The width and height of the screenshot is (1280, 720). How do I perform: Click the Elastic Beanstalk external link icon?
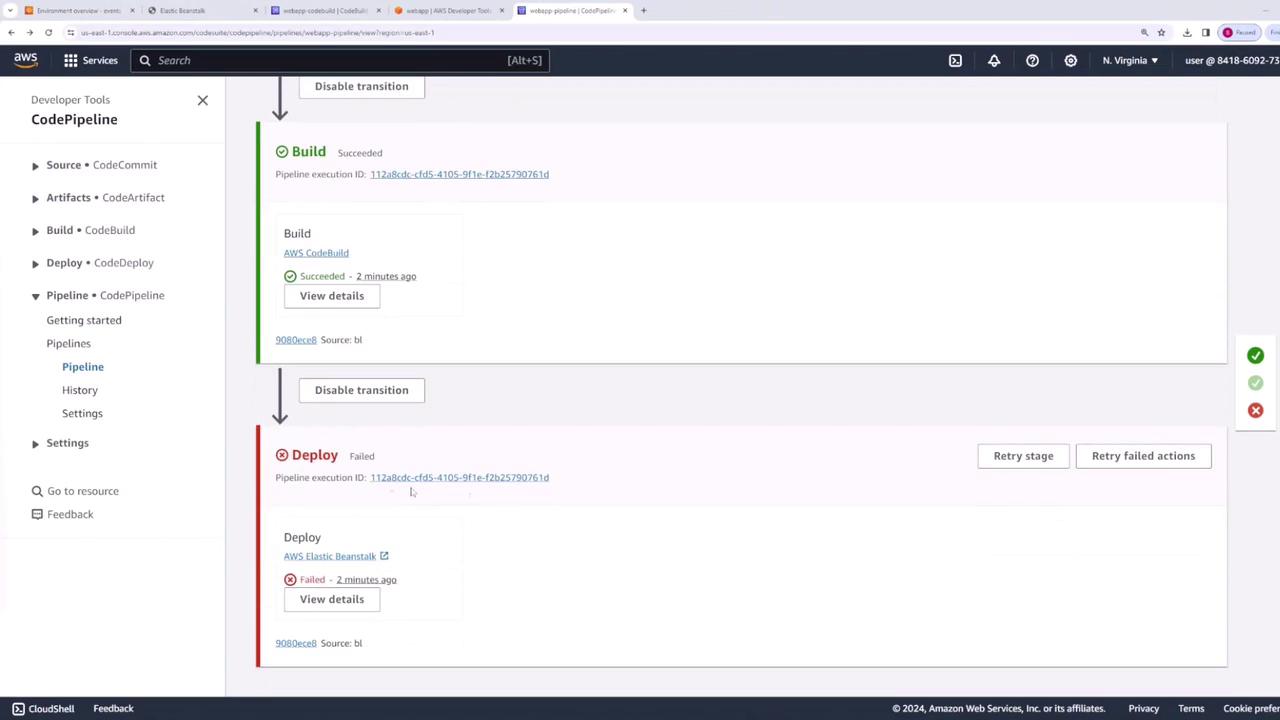click(384, 556)
